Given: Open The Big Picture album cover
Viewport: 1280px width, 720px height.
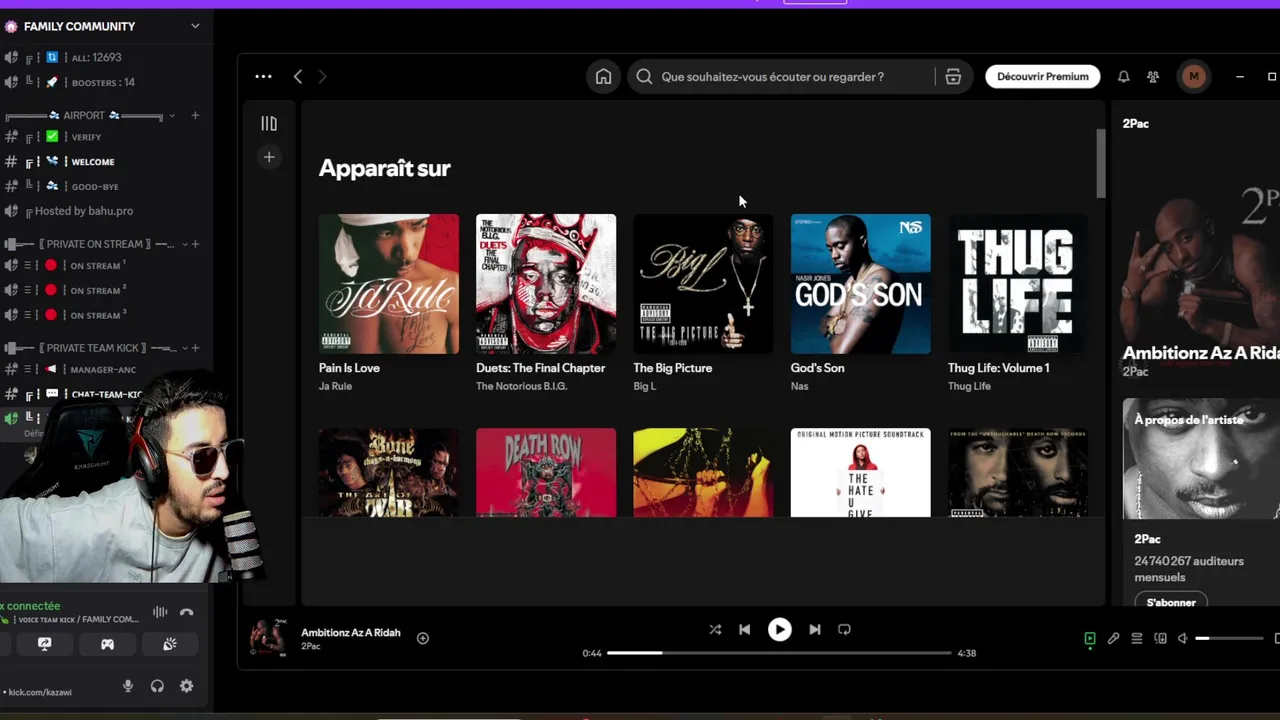Looking at the screenshot, I should (x=703, y=284).
